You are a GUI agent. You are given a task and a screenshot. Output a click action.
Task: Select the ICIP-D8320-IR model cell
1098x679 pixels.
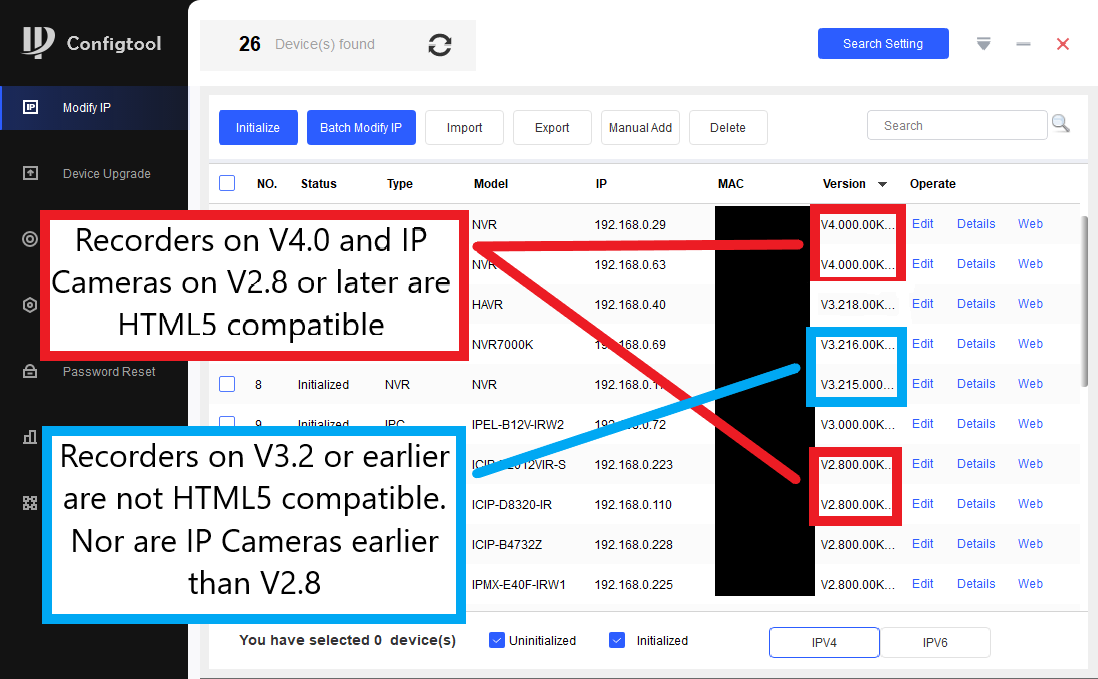click(x=512, y=505)
